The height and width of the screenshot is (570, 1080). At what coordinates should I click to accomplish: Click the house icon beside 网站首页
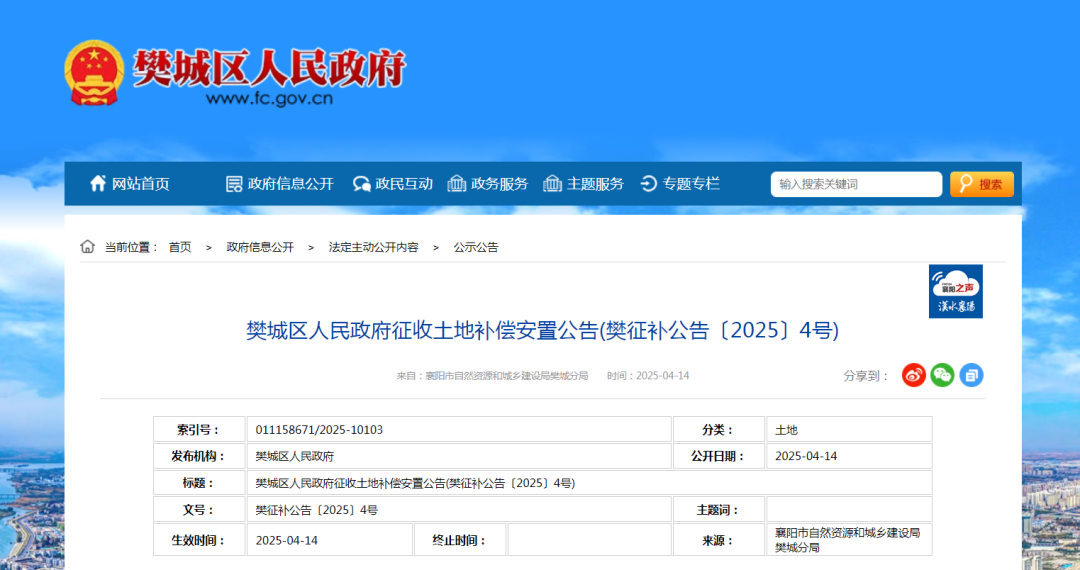click(98, 183)
